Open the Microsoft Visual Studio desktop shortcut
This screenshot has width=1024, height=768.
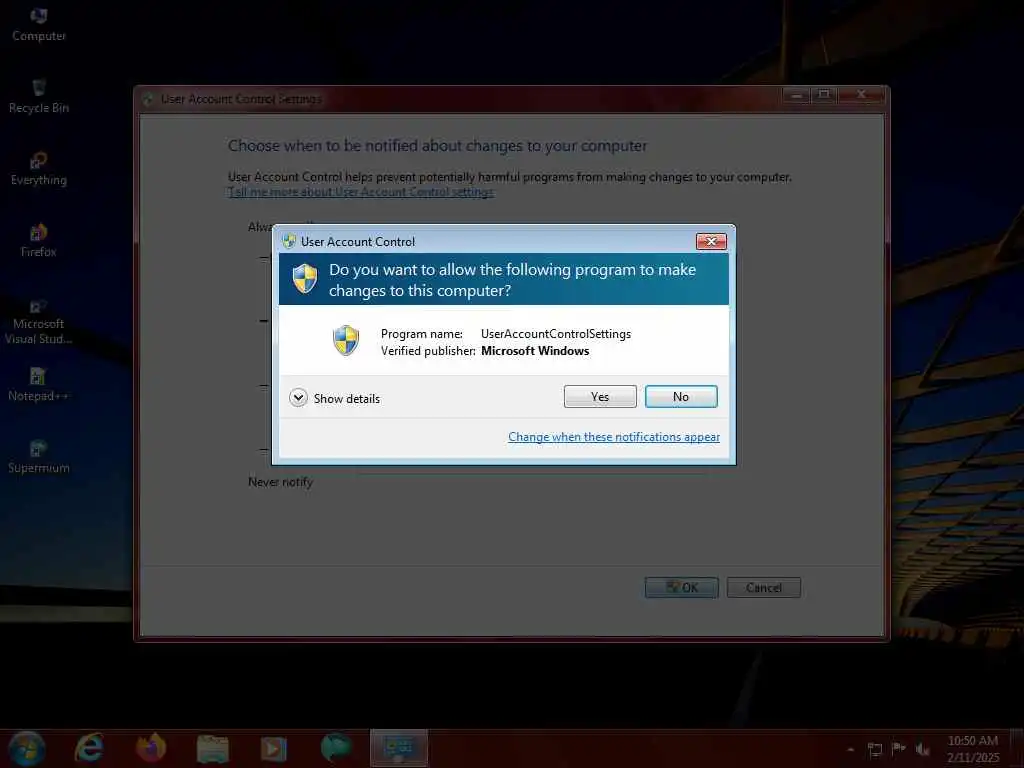coord(39,321)
